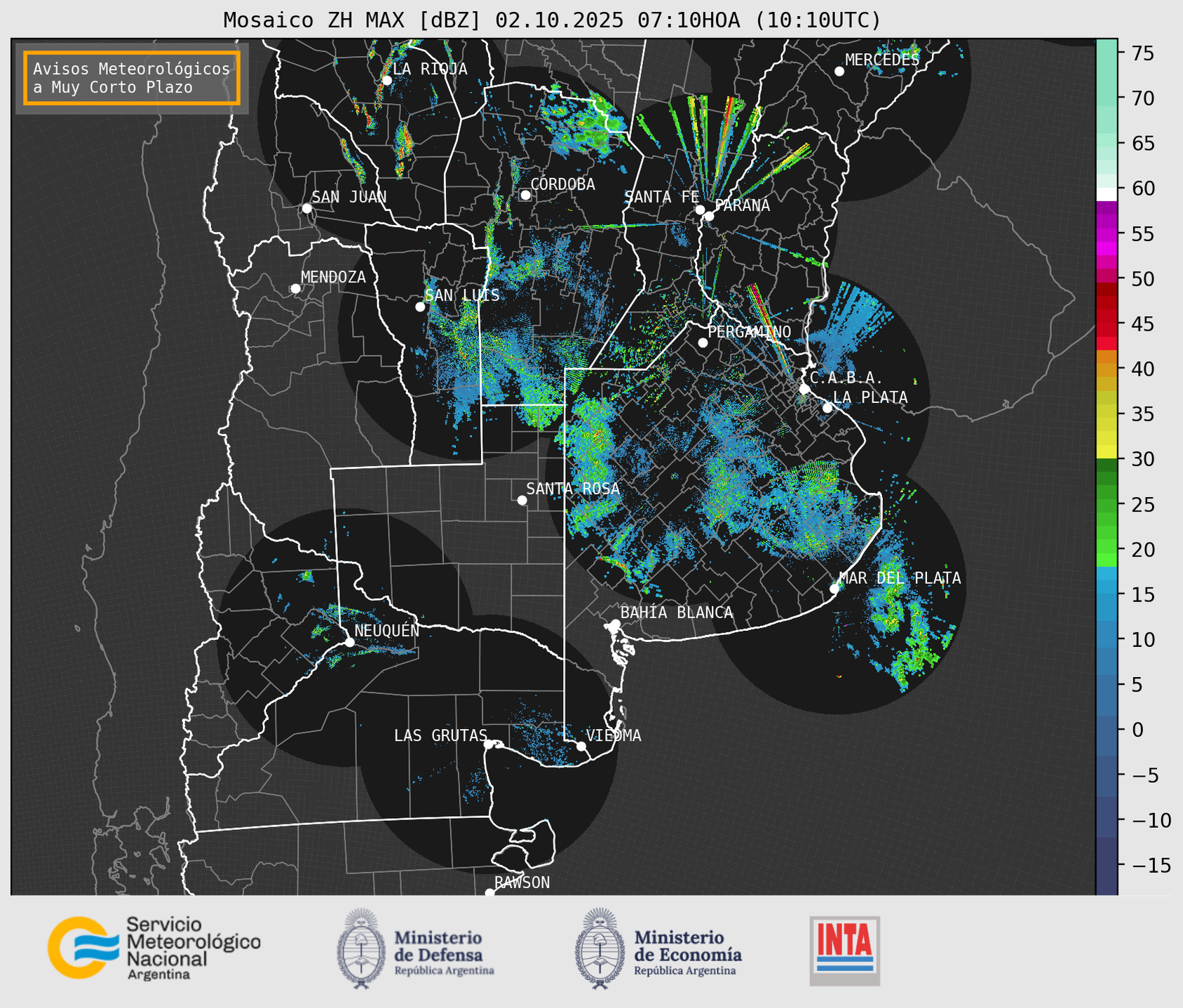The width and height of the screenshot is (1183, 1008).
Task: Click the 30 tick label on the scale
Action: point(1142,459)
